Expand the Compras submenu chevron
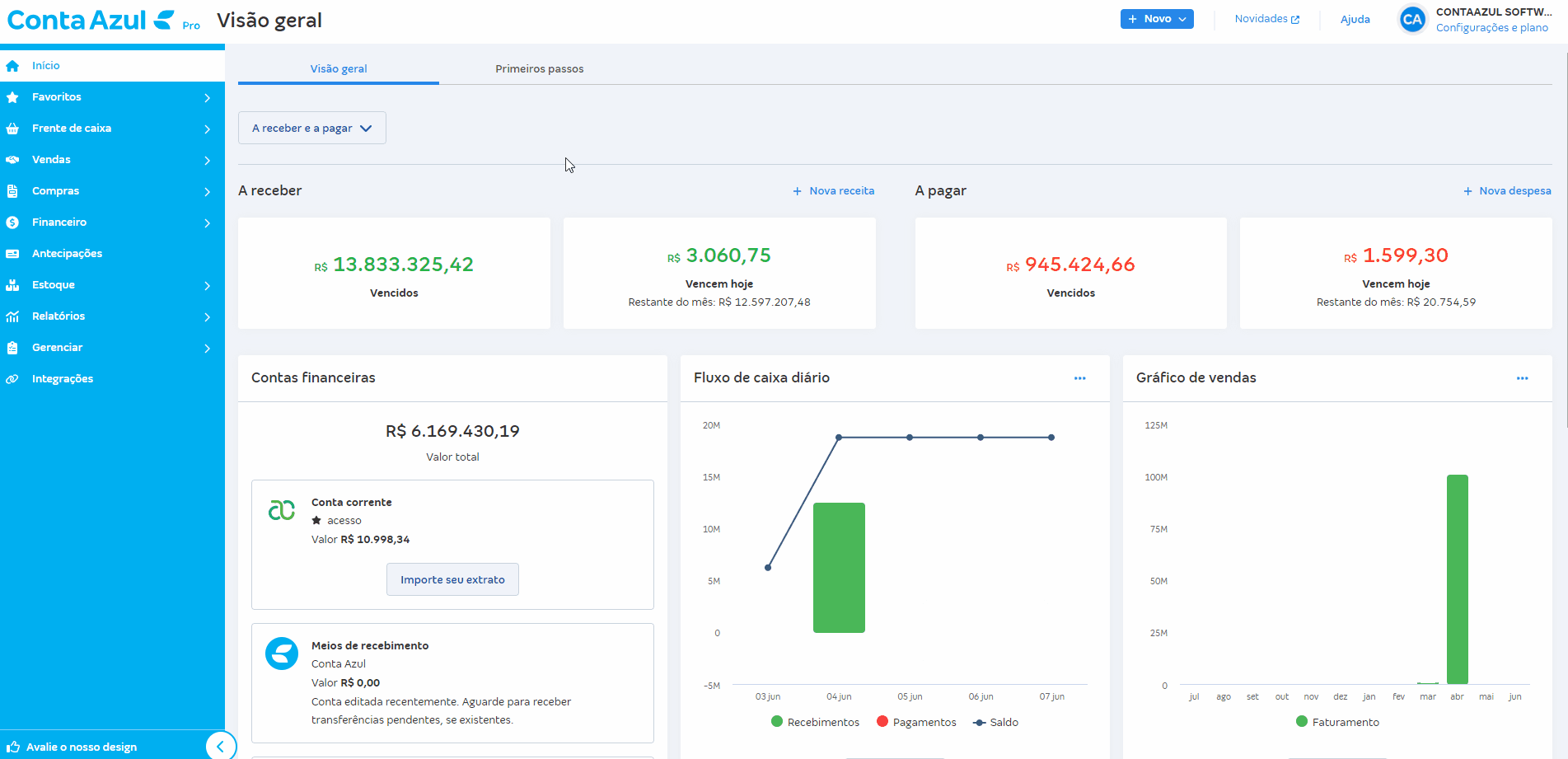 (x=207, y=192)
